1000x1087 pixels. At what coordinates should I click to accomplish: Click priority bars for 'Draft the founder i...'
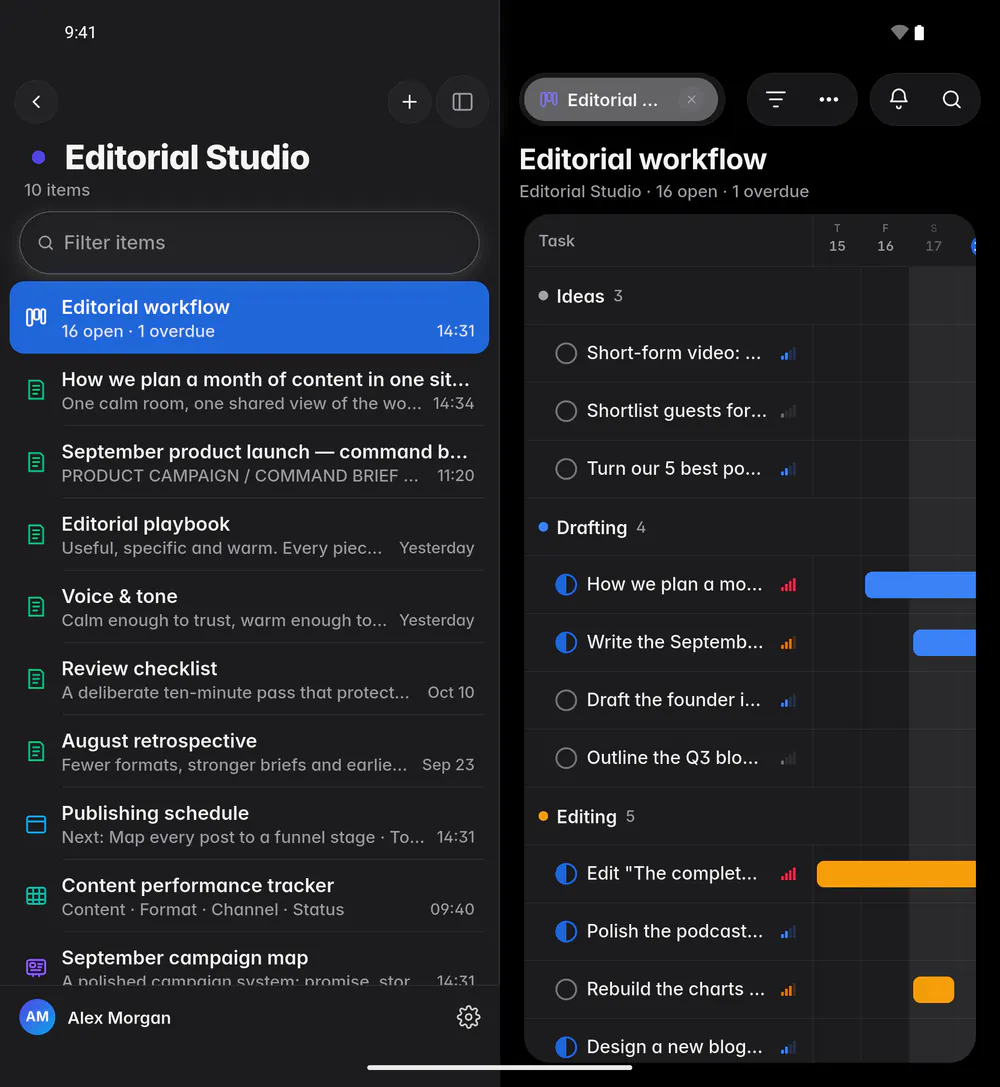(788, 701)
